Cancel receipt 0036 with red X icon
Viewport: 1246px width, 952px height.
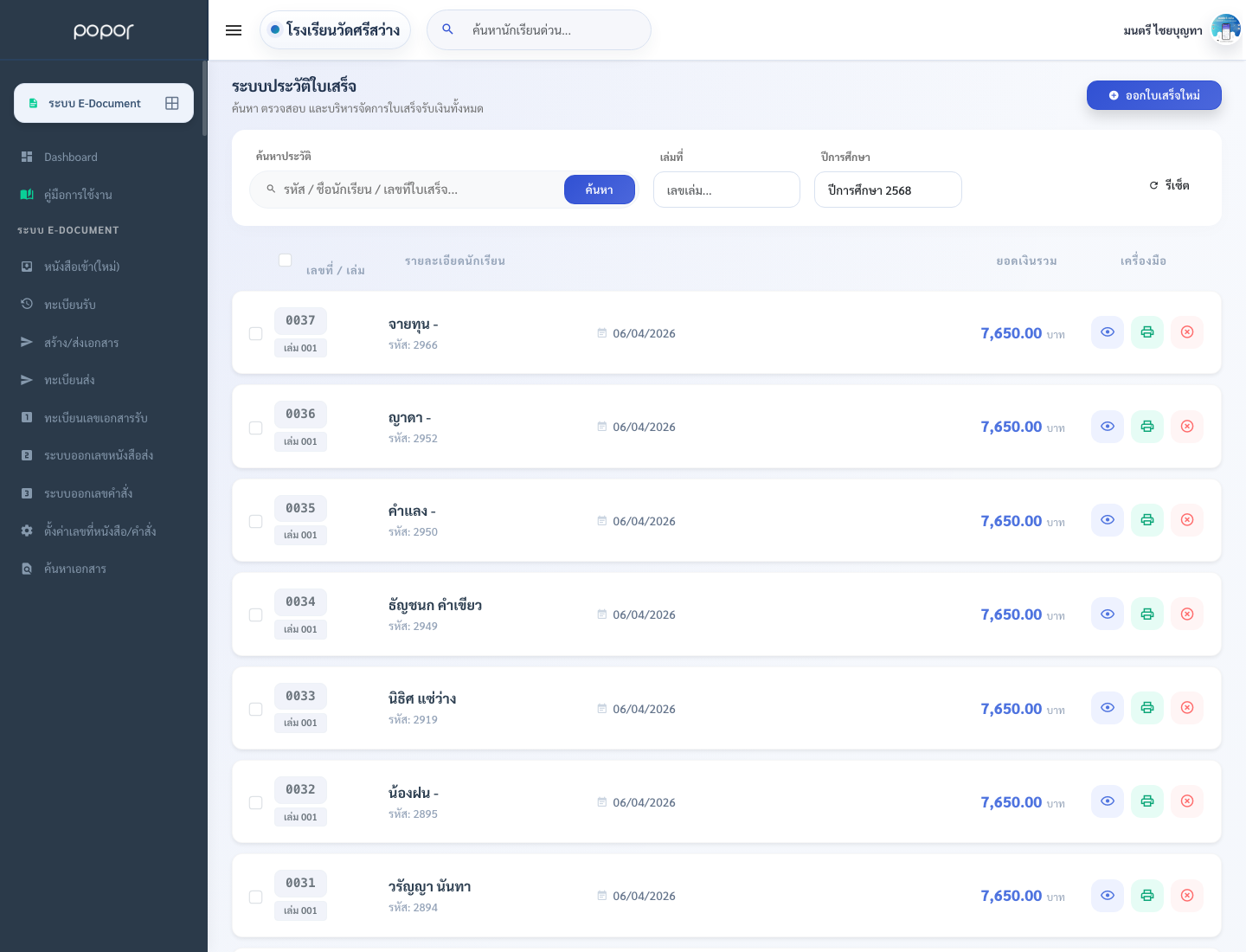coord(1187,427)
